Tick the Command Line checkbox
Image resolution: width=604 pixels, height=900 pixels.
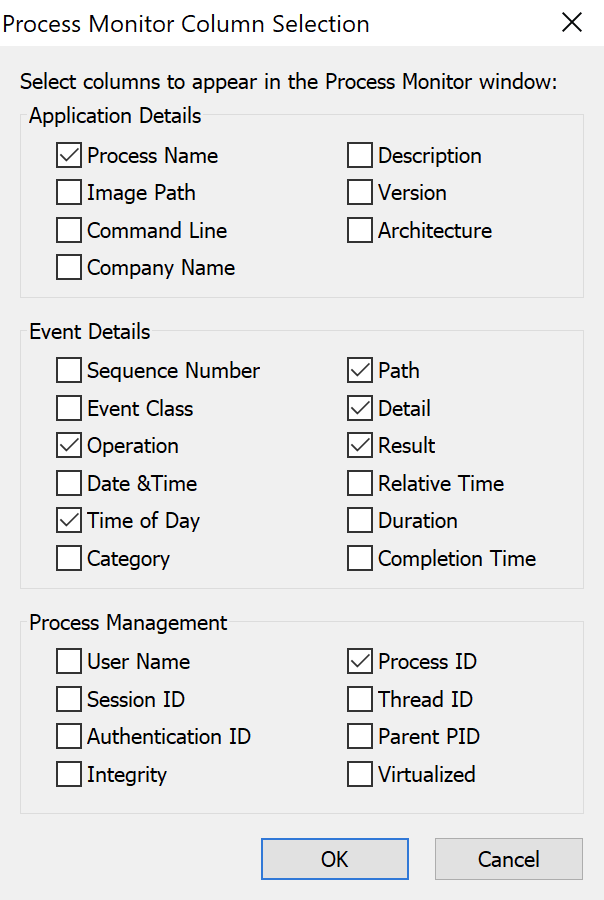coord(69,231)
